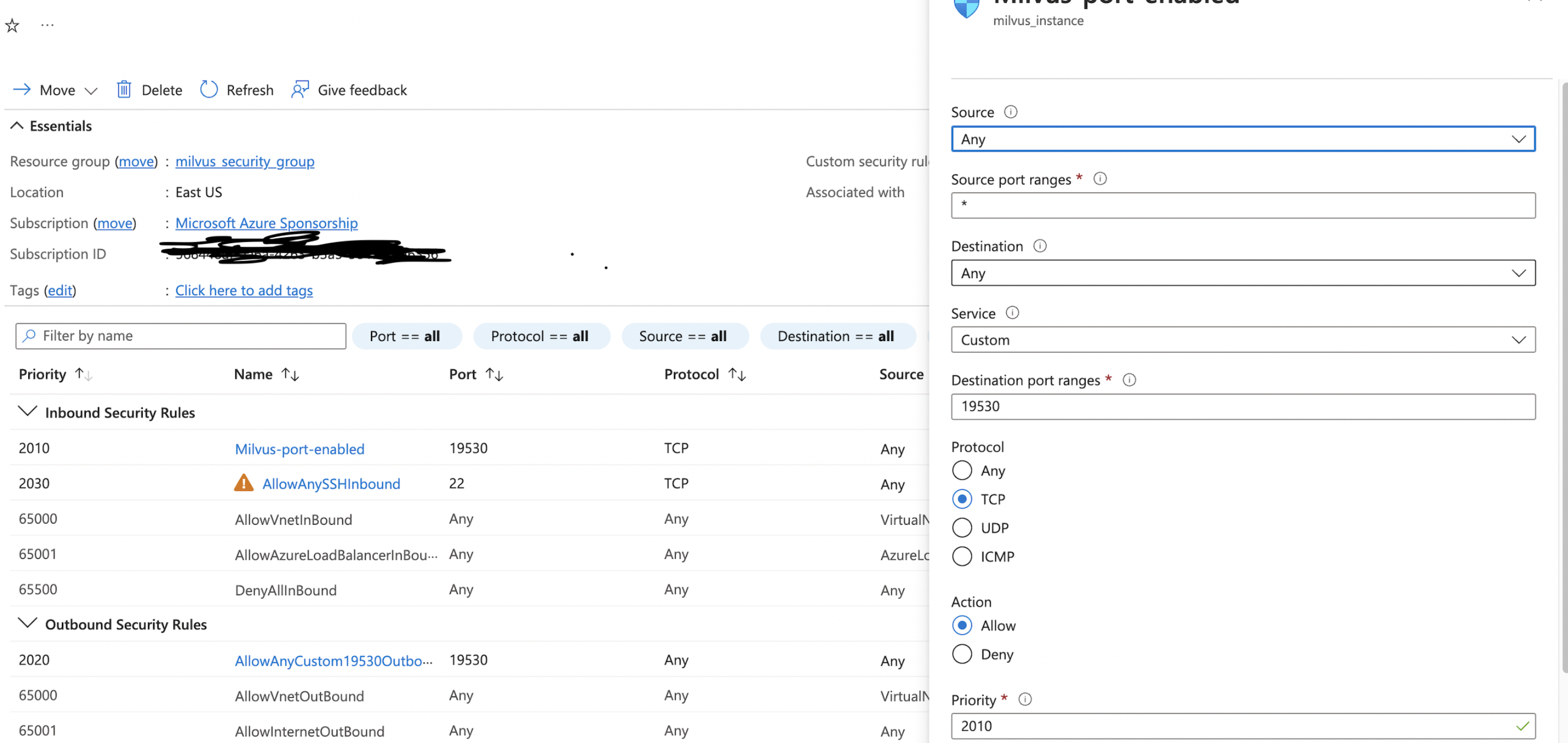
Task: Click the Source info icon
Action: (1011, 112)
